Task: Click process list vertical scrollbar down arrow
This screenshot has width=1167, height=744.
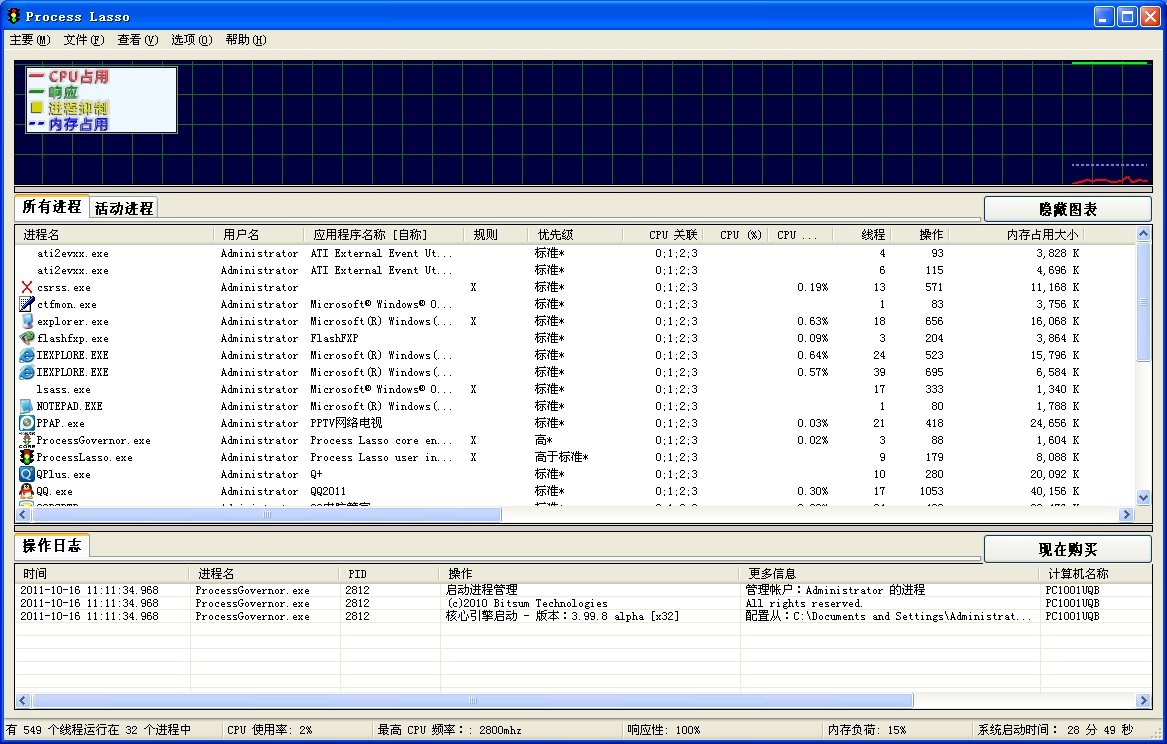Action: [x=1144, y=498]
